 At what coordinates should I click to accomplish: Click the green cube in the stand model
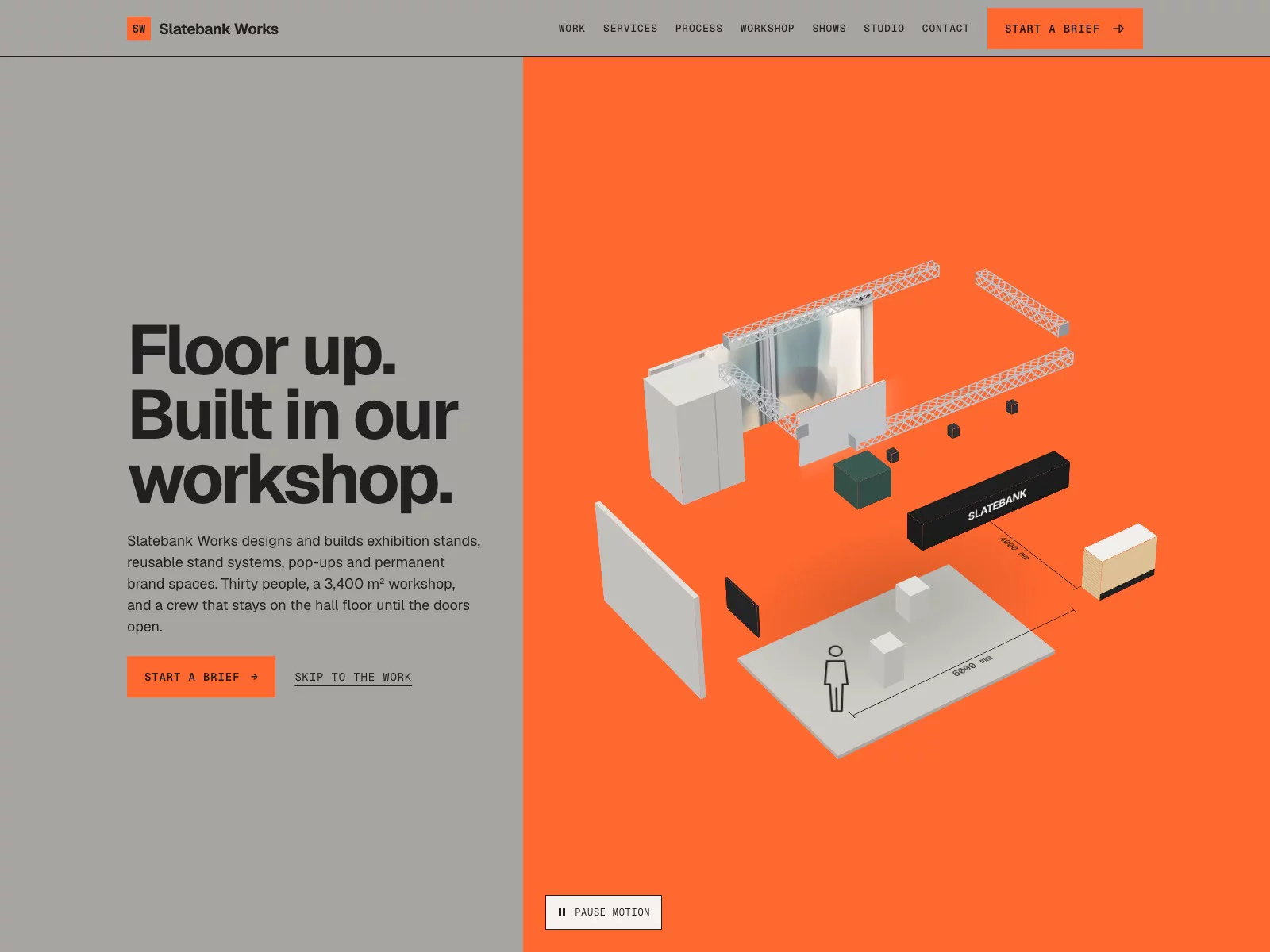click(863, 478)
